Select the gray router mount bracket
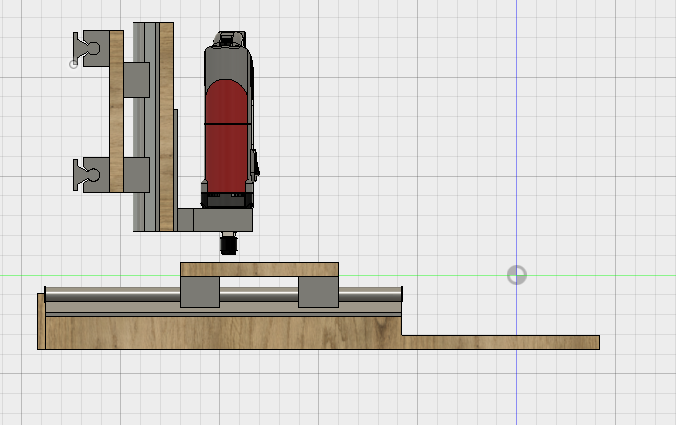The width and height of the screenshot is (676, 425). pos(222,220)
